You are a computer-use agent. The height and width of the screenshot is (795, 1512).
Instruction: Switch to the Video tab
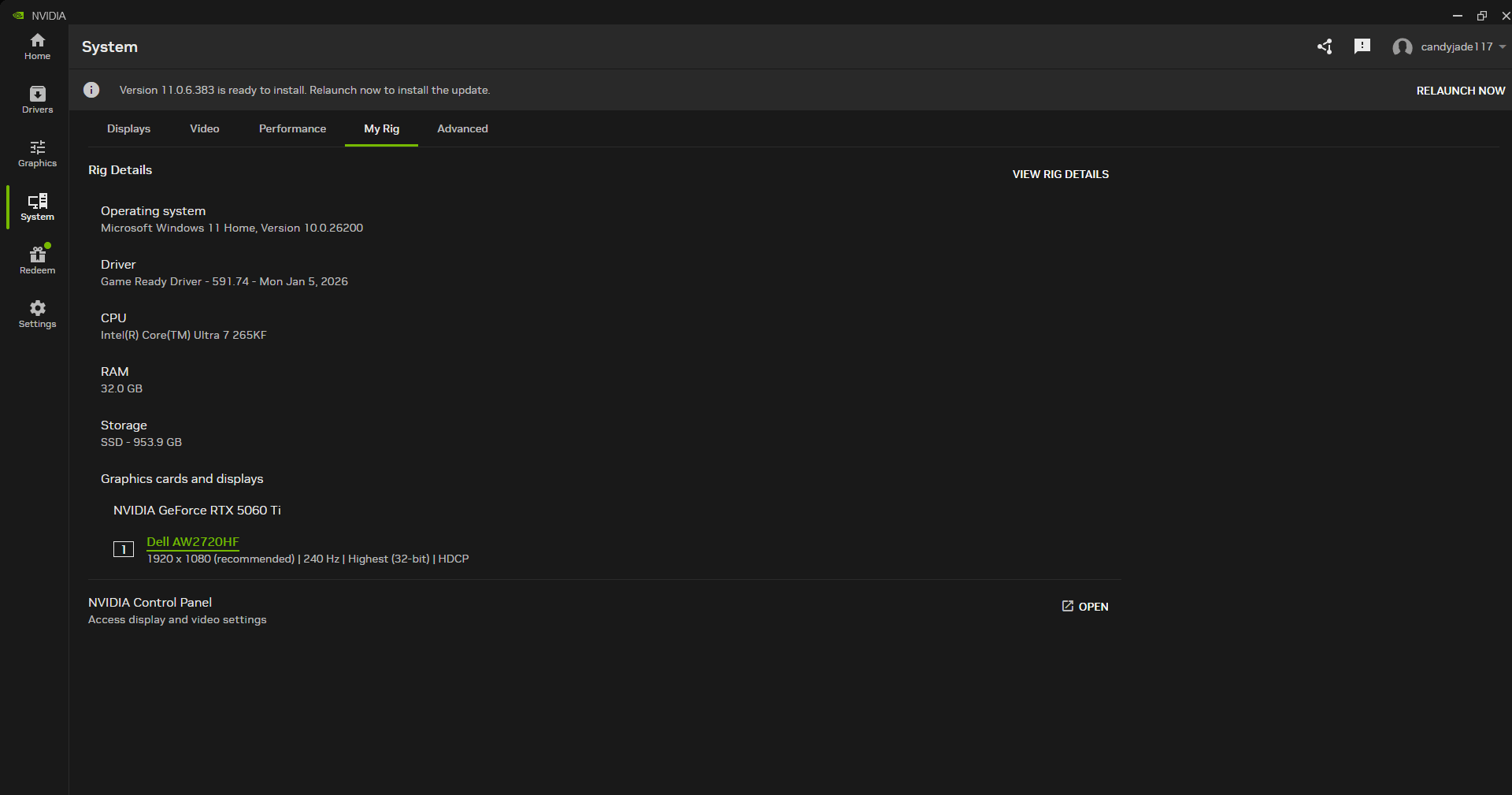pos(205,128)
